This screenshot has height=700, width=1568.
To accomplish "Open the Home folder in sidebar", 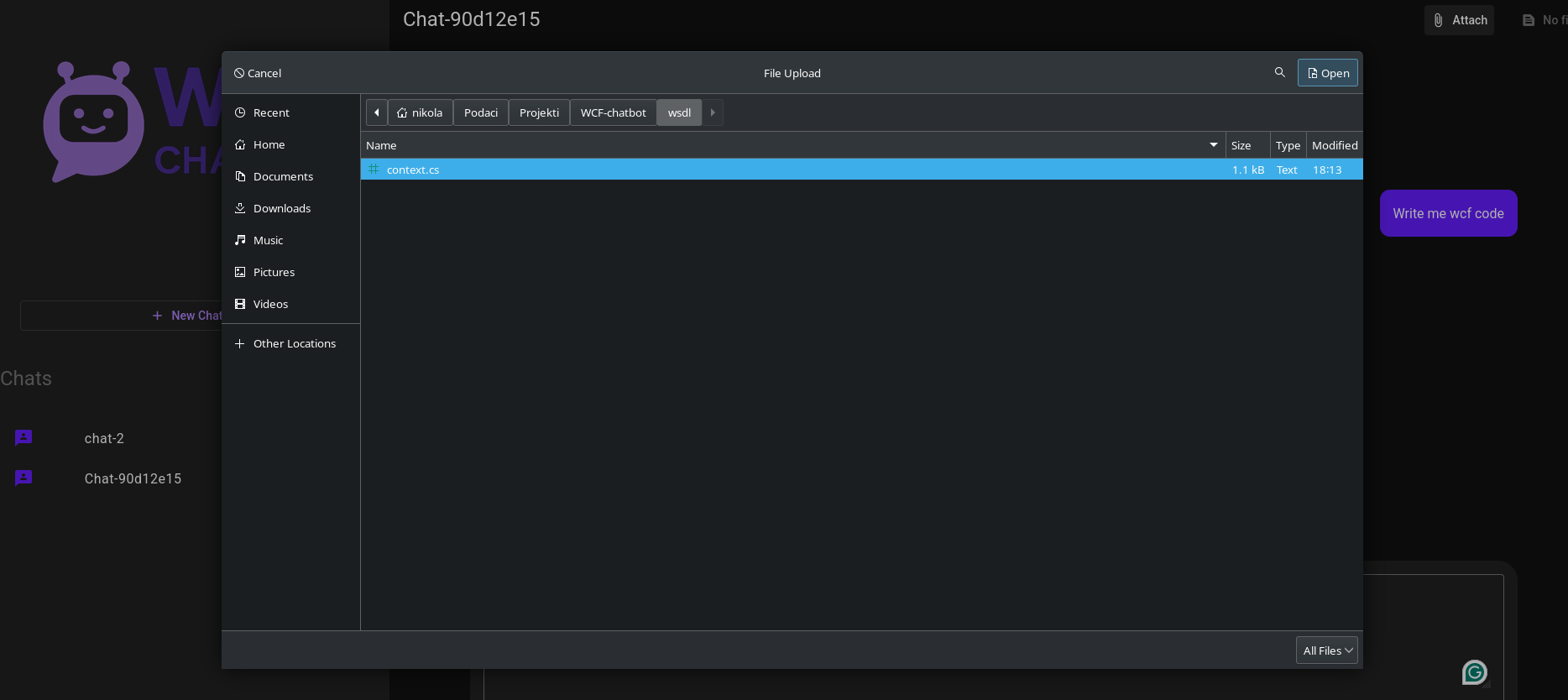I will (290, 144).
